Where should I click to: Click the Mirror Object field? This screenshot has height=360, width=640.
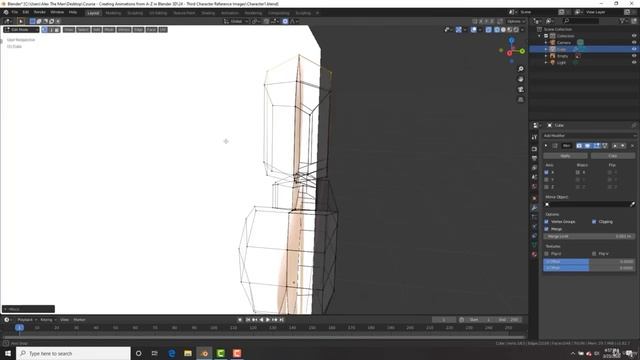point(587,204)
